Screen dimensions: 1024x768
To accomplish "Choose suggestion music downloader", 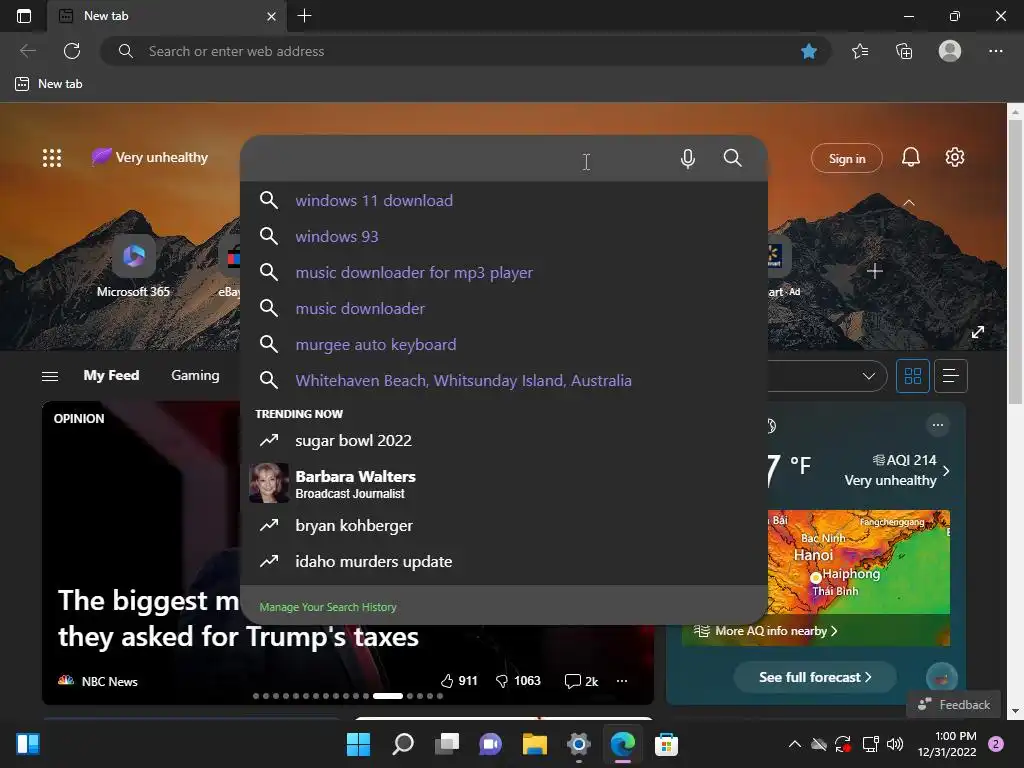I will (x=504, y=308).
